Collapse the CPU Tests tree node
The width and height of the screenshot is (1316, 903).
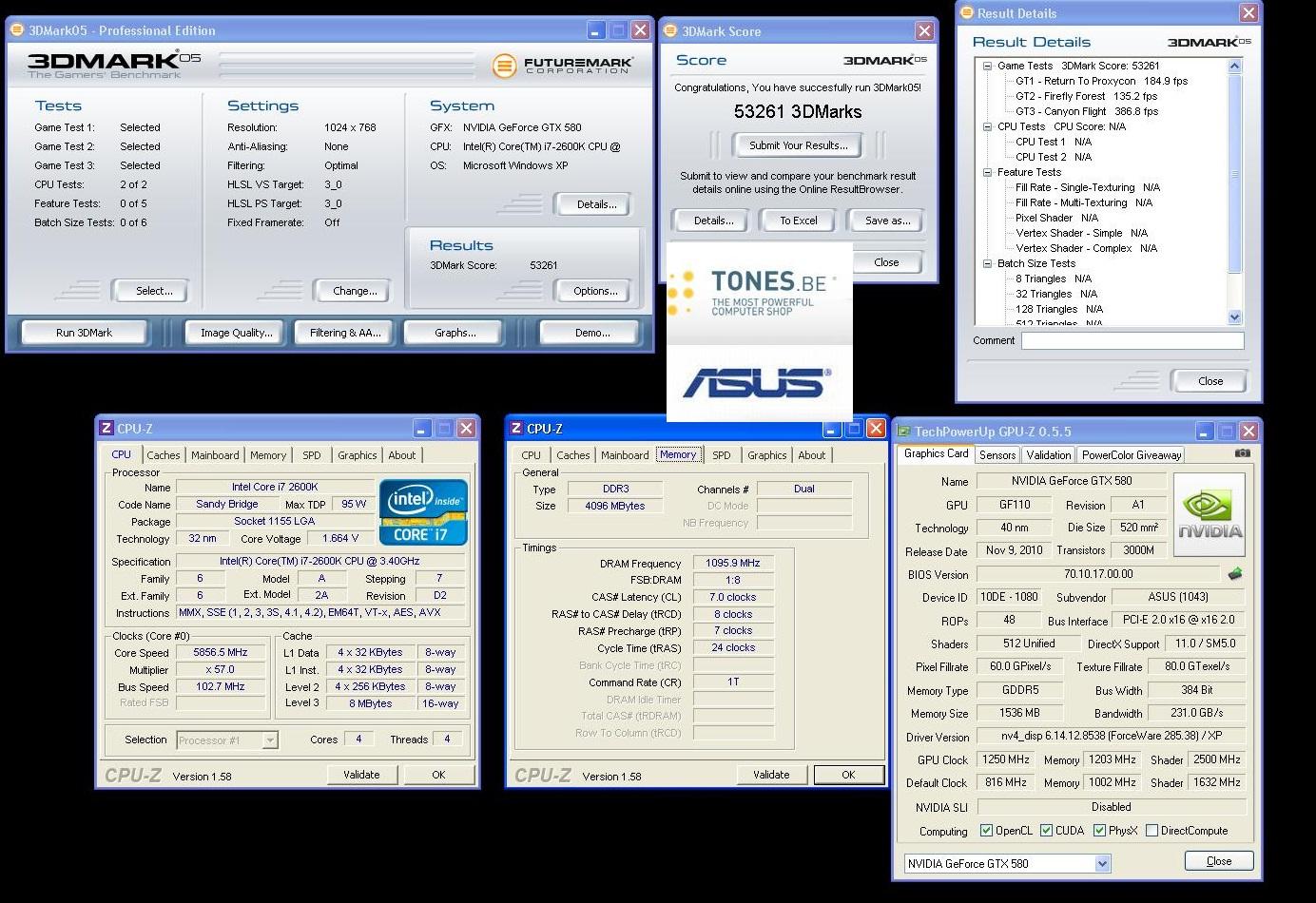coord(987,127)
